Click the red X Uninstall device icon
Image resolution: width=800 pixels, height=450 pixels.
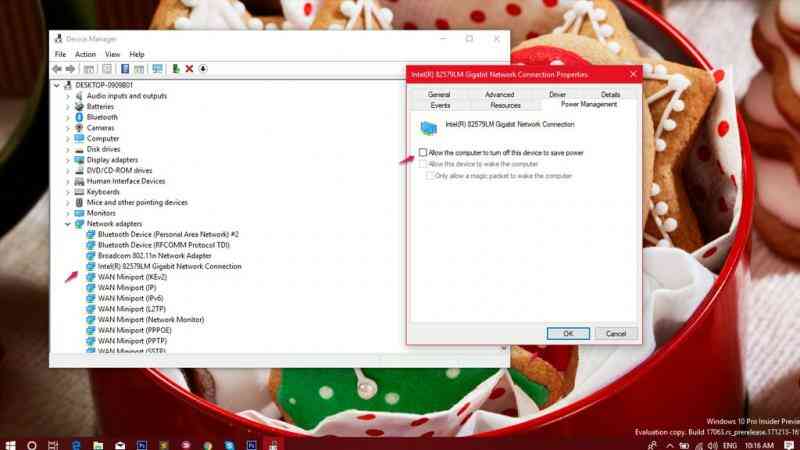tap(189, 69)
